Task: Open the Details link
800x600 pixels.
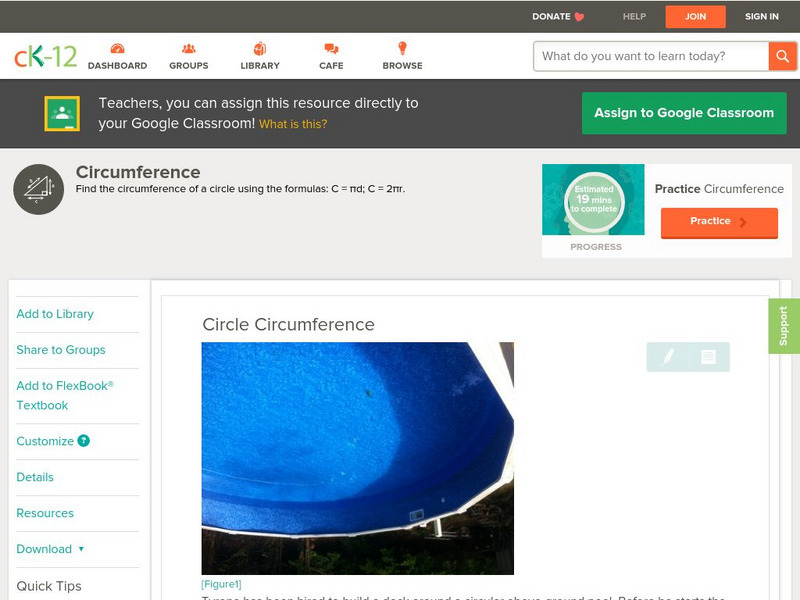Action: point(35,477)
